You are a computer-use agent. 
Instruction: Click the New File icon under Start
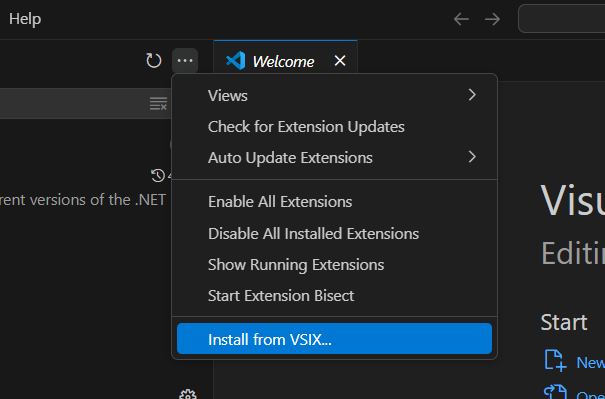click(555, 360)
